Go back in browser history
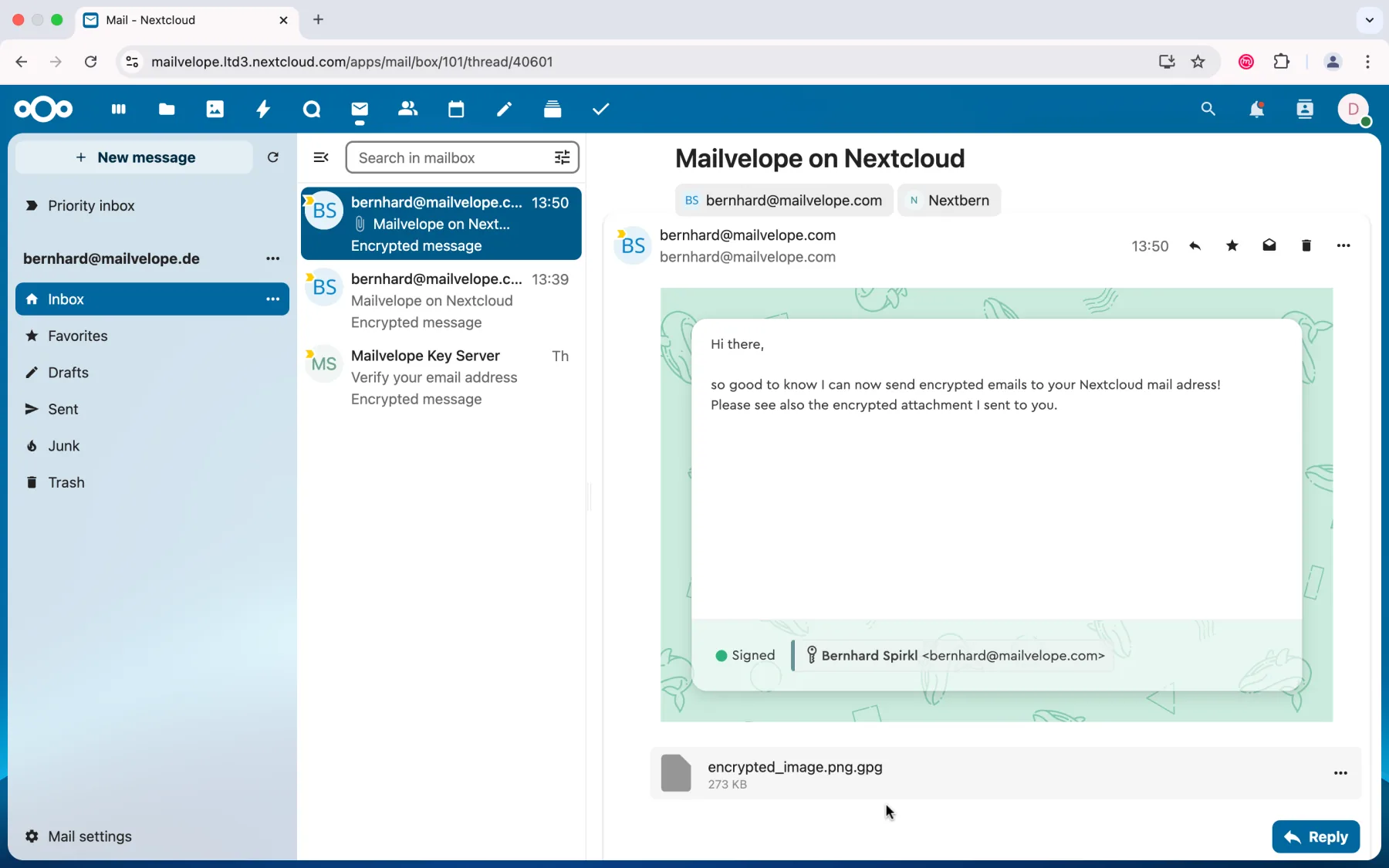 coord(21,62)
